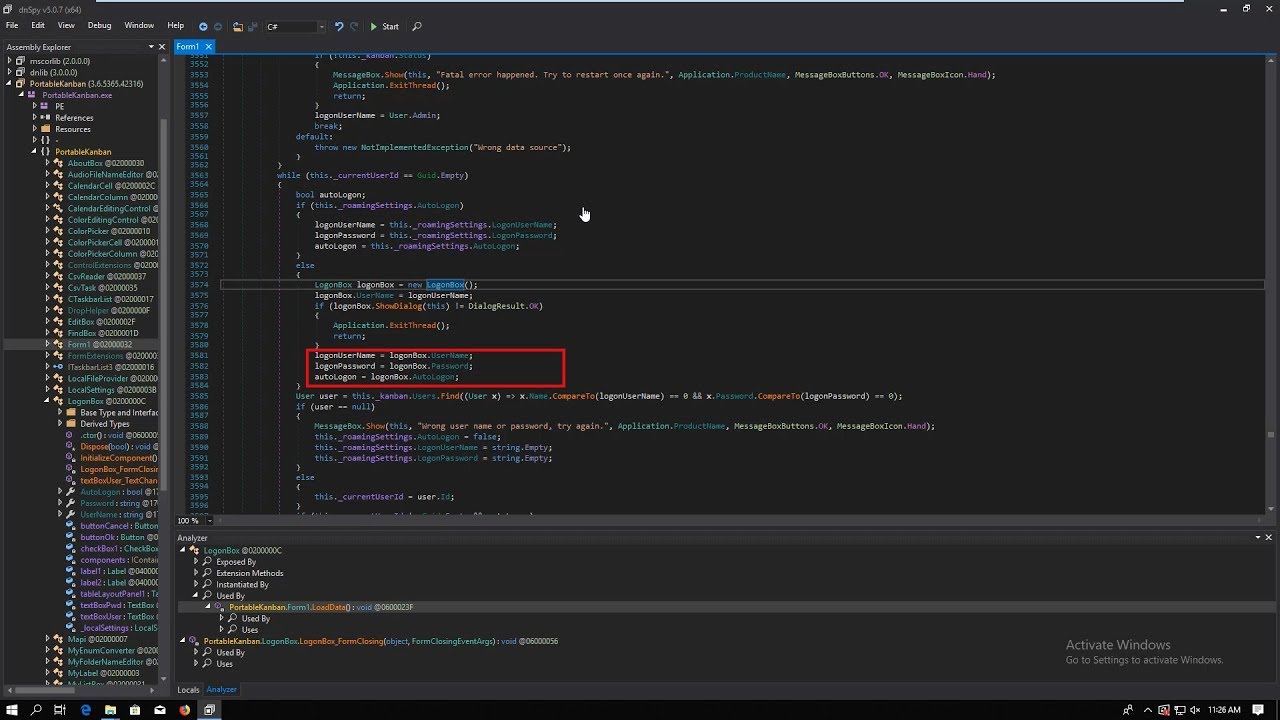The height and width of the screenshot is (720, 1280).
Task: Open the Edit menu
Action: pyautogui.click(x=38, y=25)
